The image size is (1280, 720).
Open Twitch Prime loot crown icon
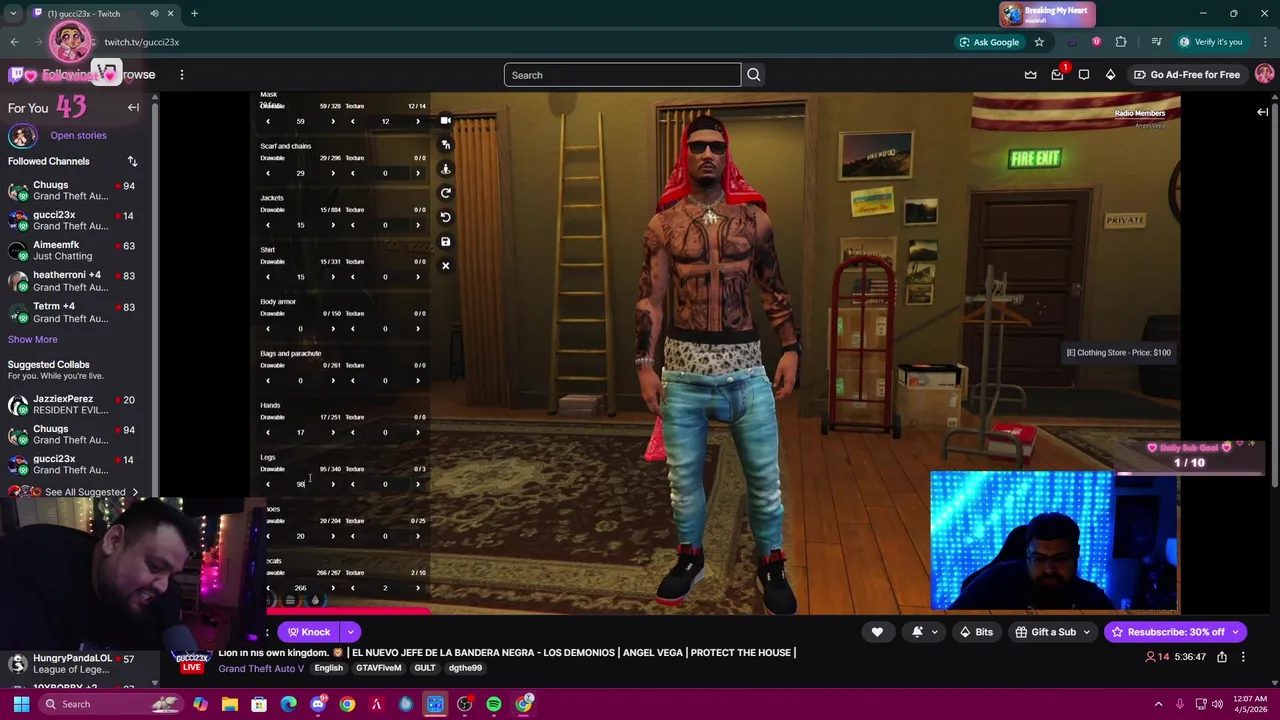click(x=1031, y=75)
